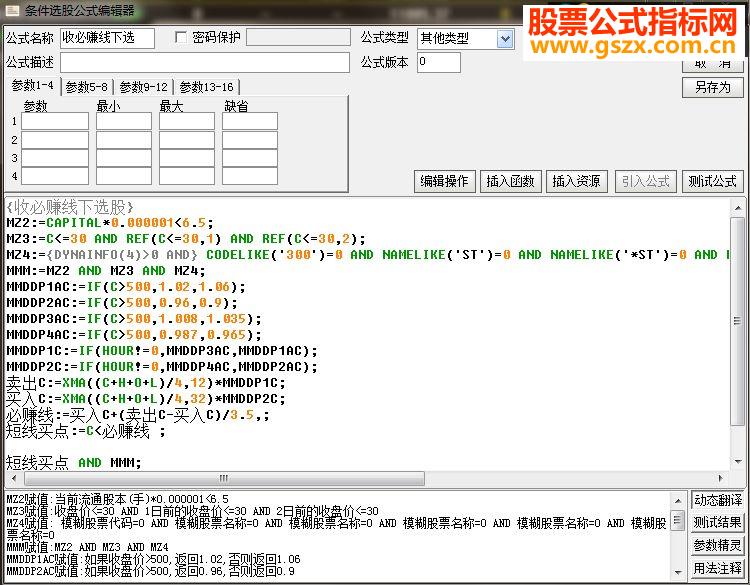Click the comment line {收必赚线下选股}

tap(70, 207)
